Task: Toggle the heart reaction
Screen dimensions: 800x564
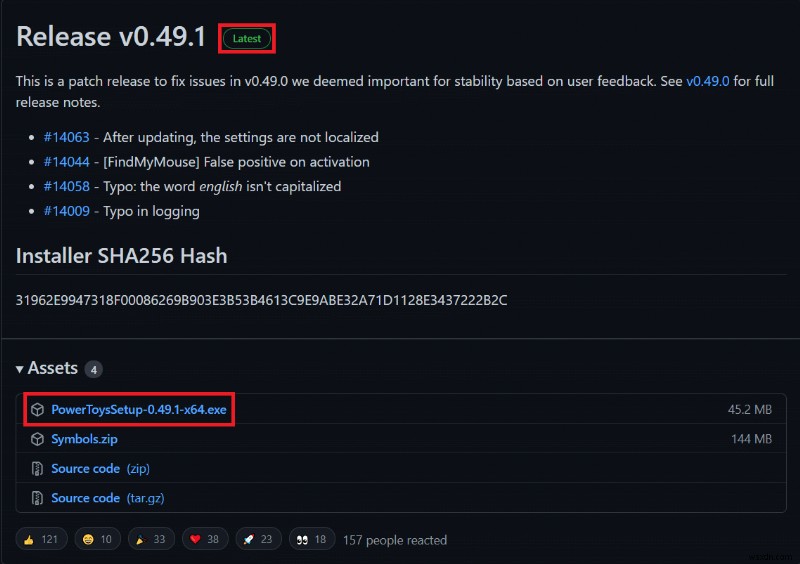Action: point(205,539)
